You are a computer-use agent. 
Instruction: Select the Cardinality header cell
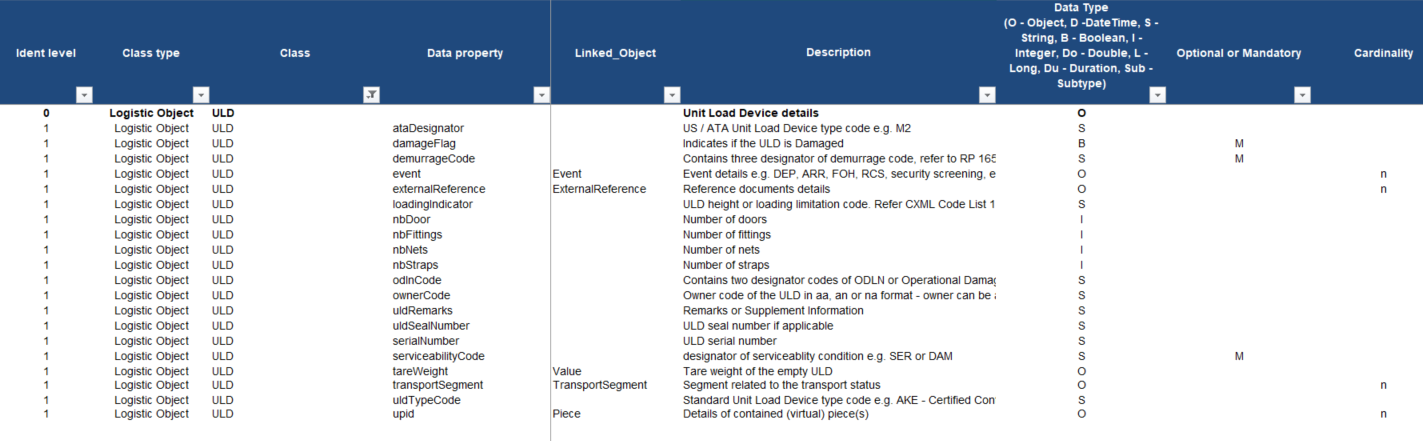[x=1384, y=53]
